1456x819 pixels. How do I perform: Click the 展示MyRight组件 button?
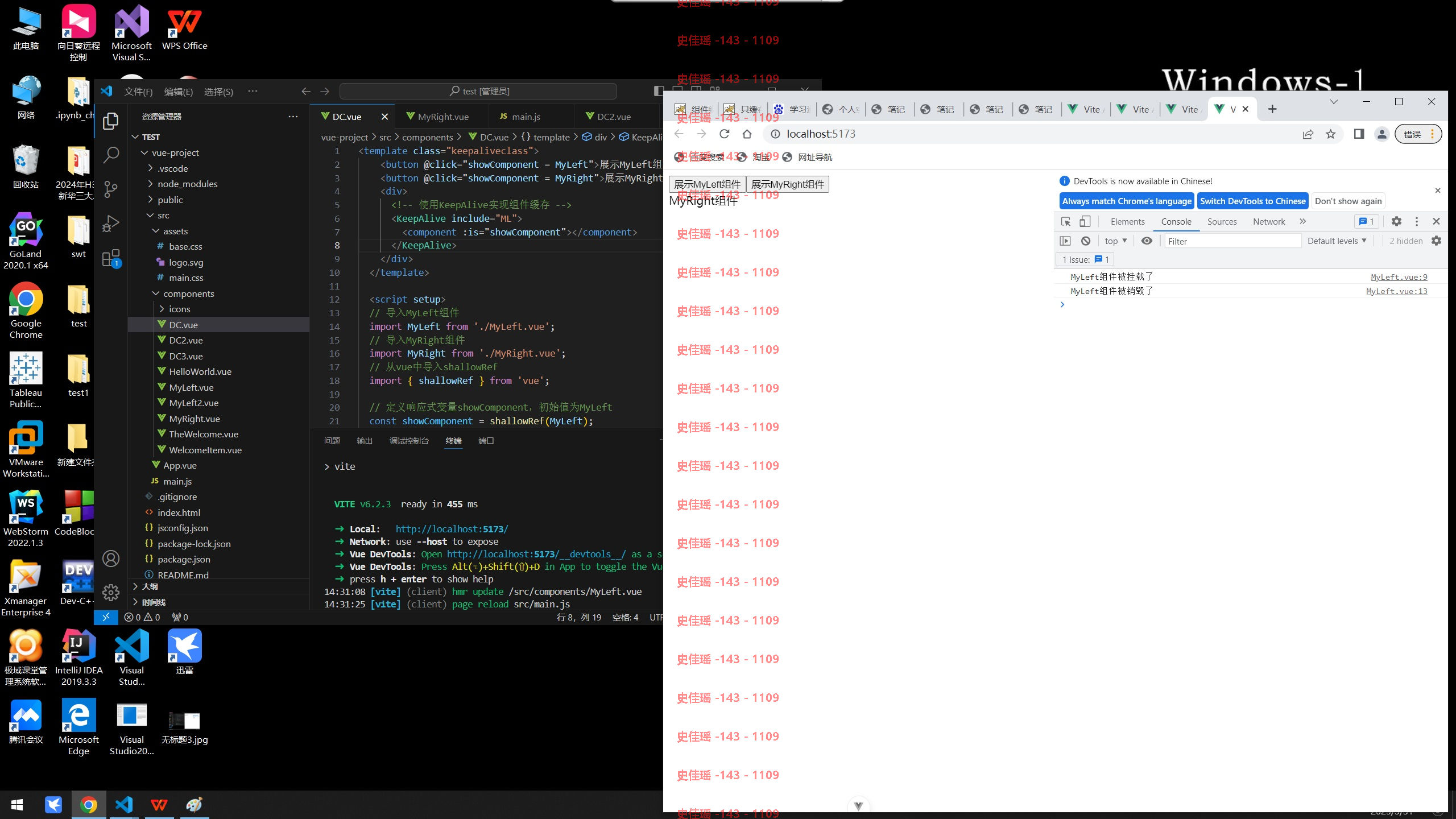[787, 184]
